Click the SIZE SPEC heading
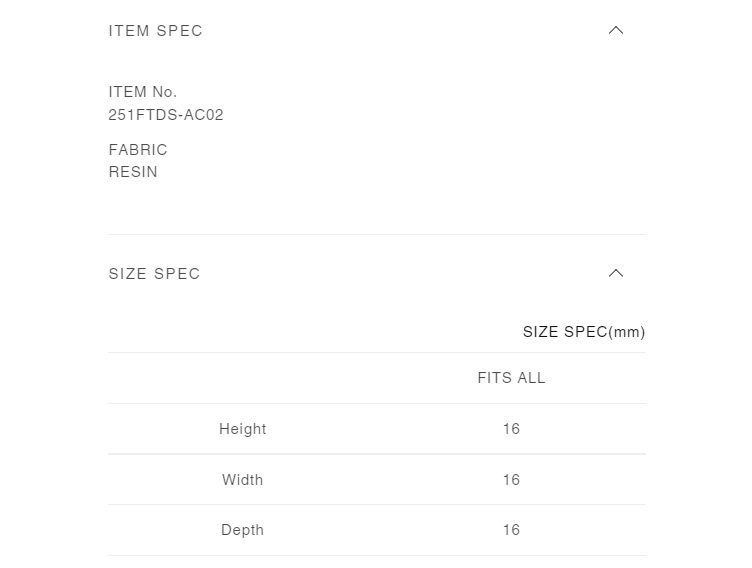 coord(154,273)
